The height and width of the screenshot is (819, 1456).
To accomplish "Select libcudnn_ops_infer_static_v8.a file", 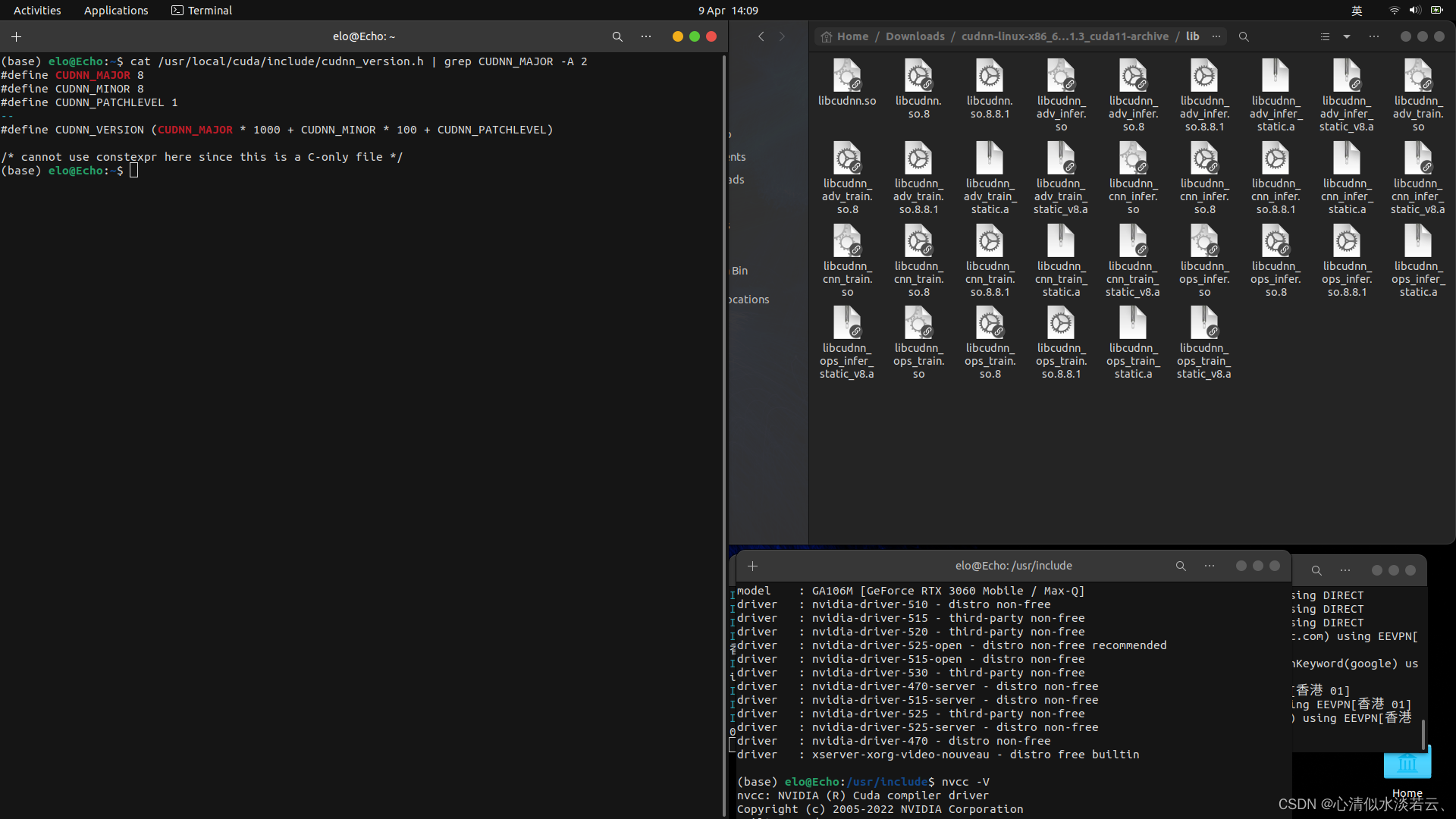I will click(x=847, y=343).
